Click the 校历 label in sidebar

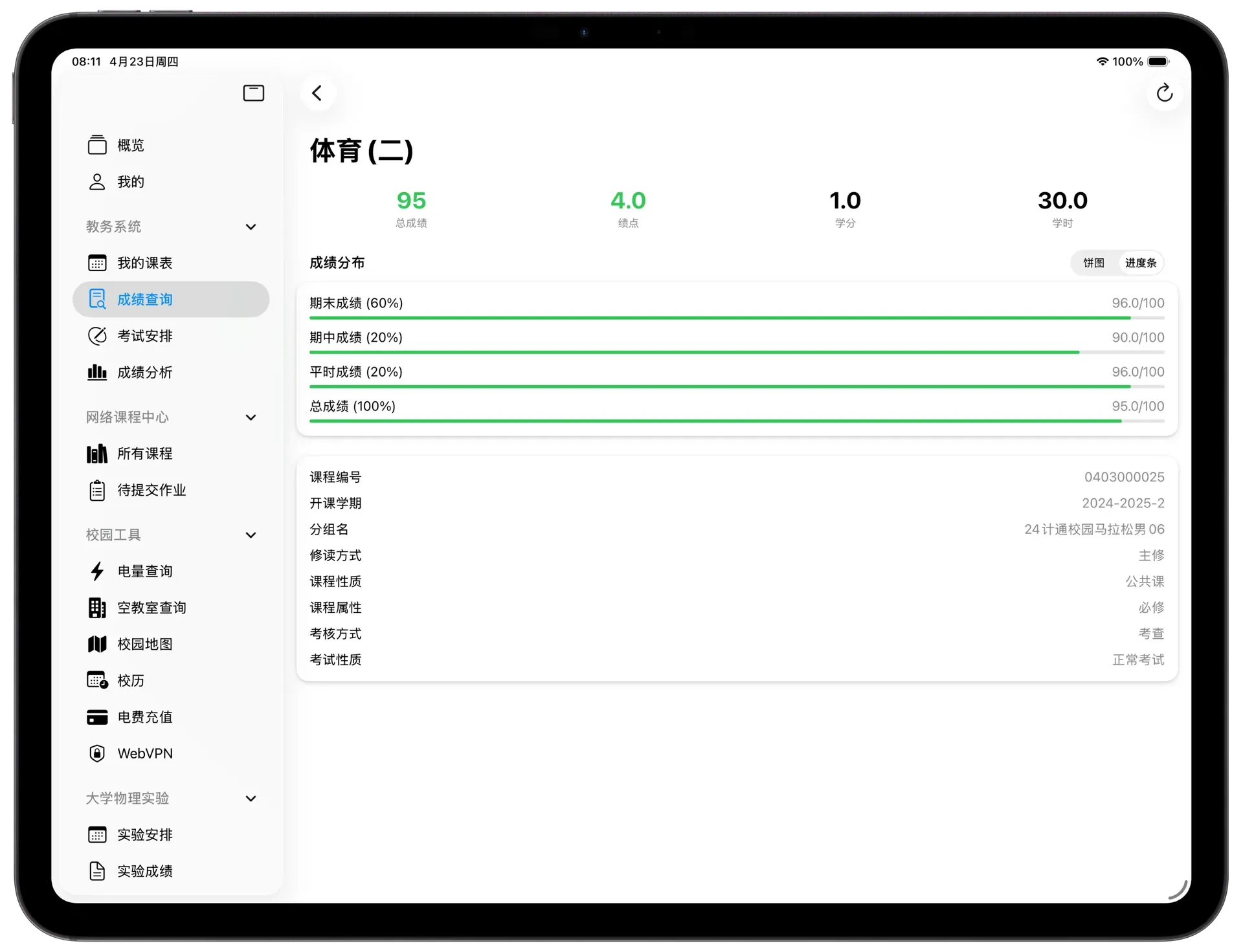tap(131, 680)
